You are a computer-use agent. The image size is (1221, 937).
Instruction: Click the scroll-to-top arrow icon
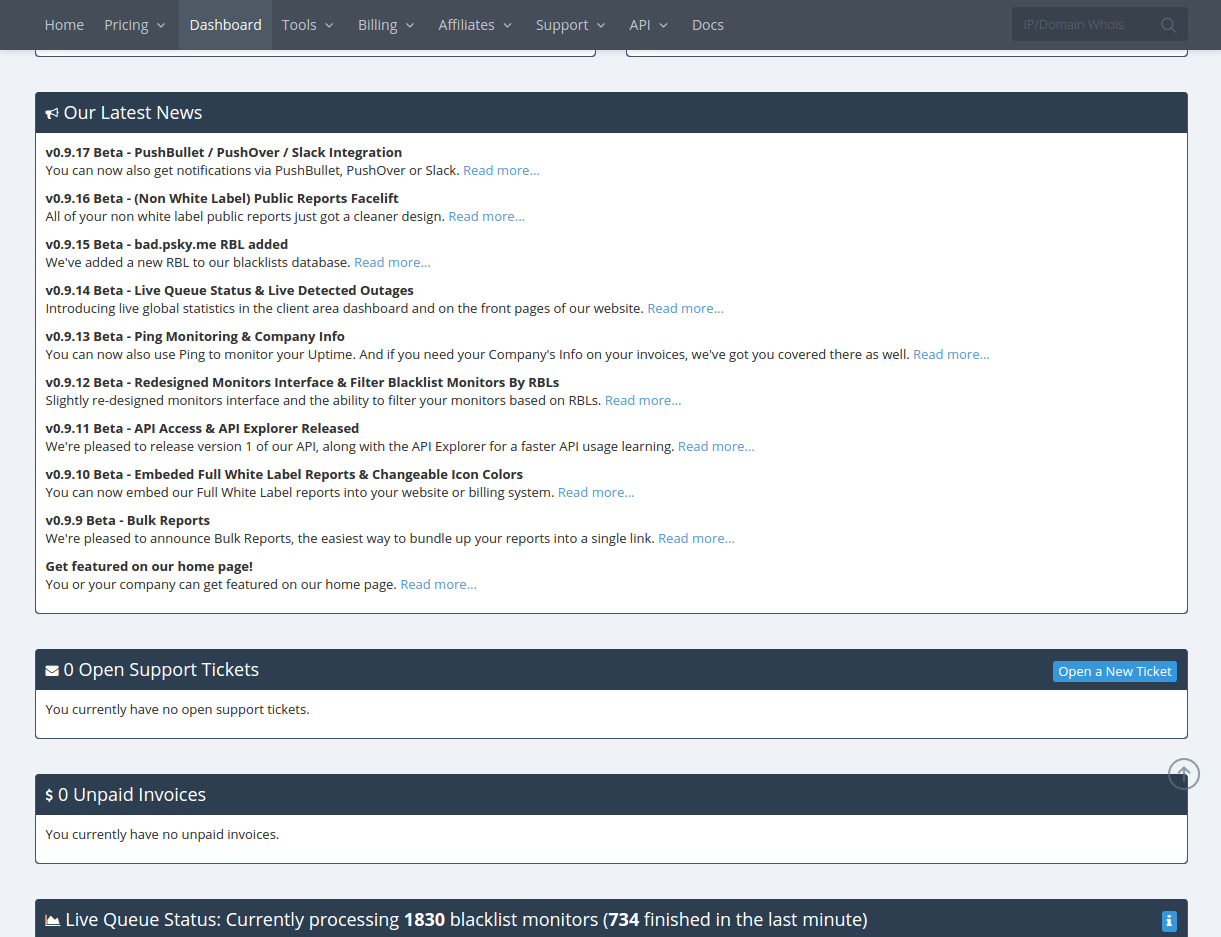click(1184, 773)
